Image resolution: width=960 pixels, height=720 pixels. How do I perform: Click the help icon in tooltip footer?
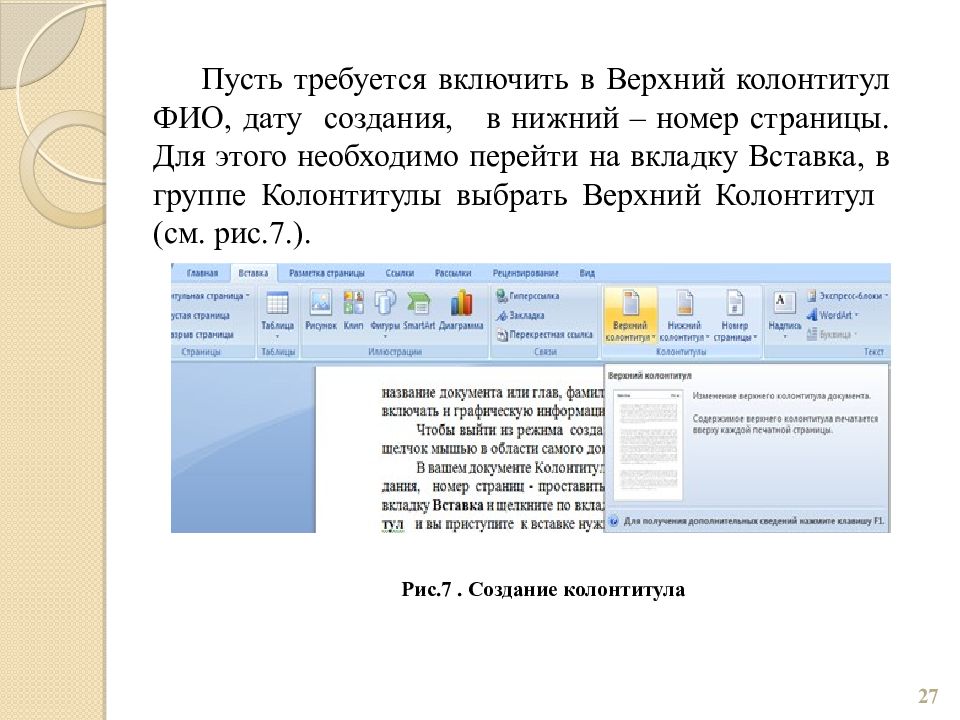point(613,522)
